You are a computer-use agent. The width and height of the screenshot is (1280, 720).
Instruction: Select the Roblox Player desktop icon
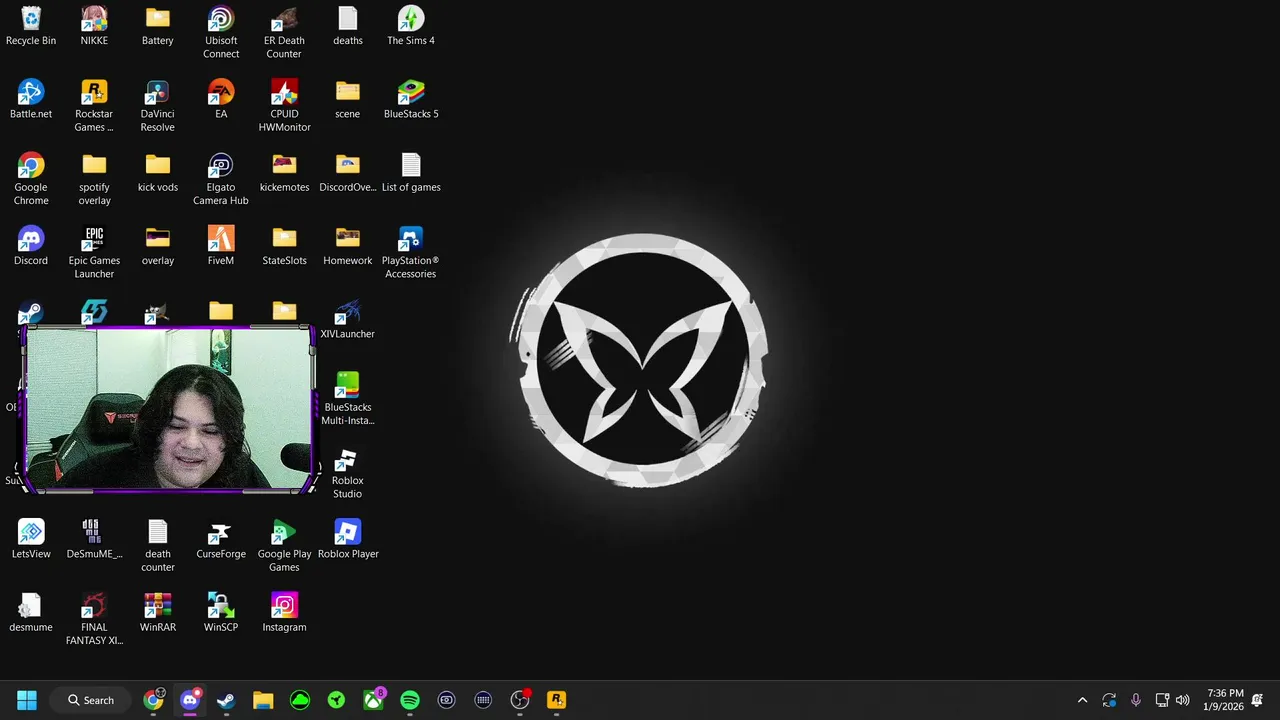348,539
